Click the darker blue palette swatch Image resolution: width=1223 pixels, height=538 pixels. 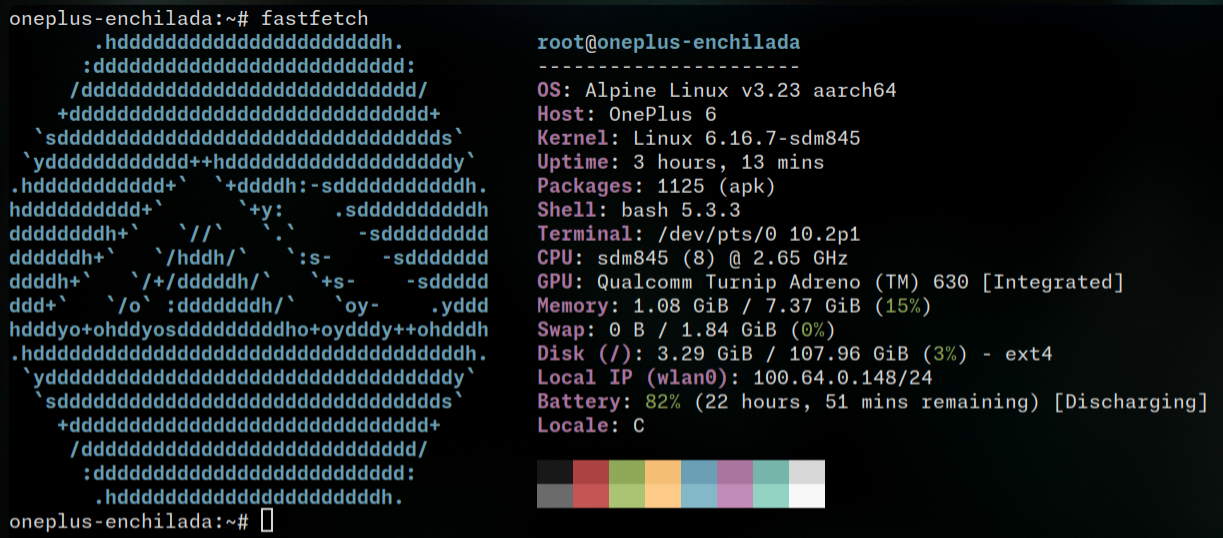[x=699, y=472]
